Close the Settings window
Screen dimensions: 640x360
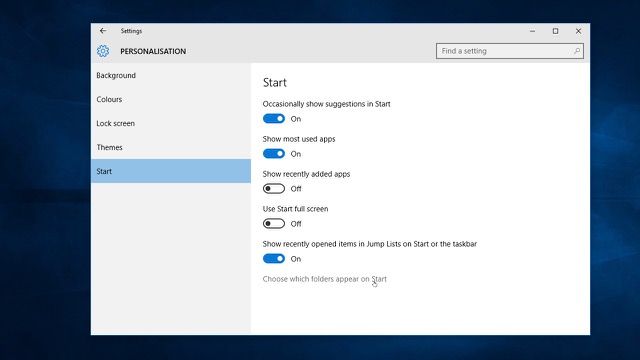pos(578,31)
